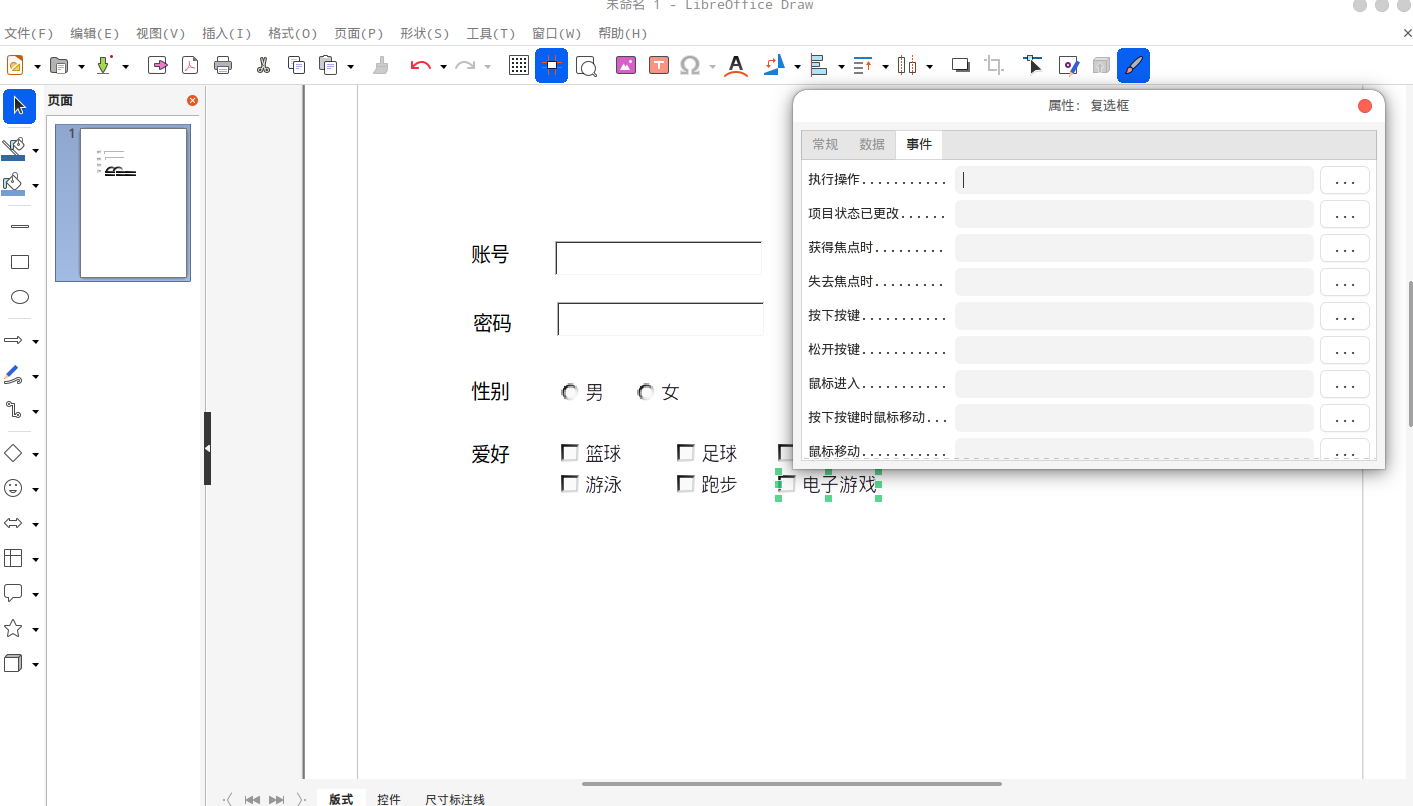Expand the special character Omega dropdown
Image resolution: width=1413 pixels, height=806 pixels.
click(712, 67)
